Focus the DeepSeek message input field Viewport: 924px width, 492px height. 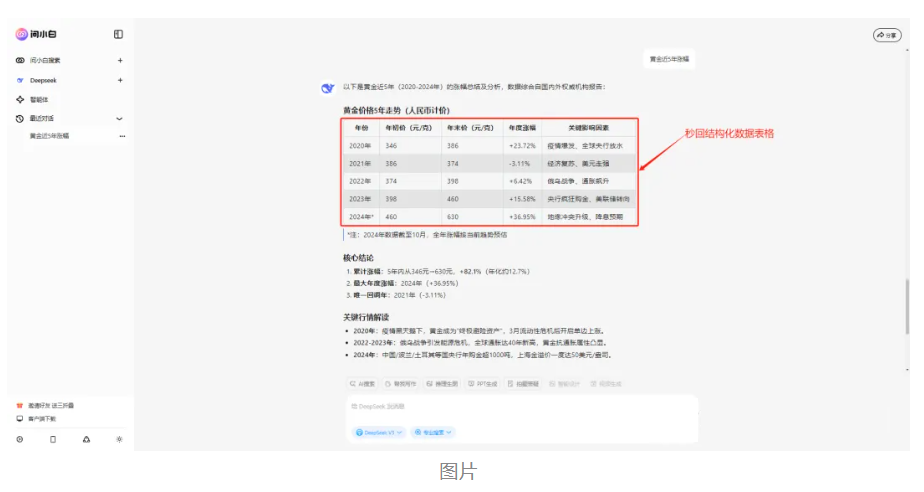(522, 407)
